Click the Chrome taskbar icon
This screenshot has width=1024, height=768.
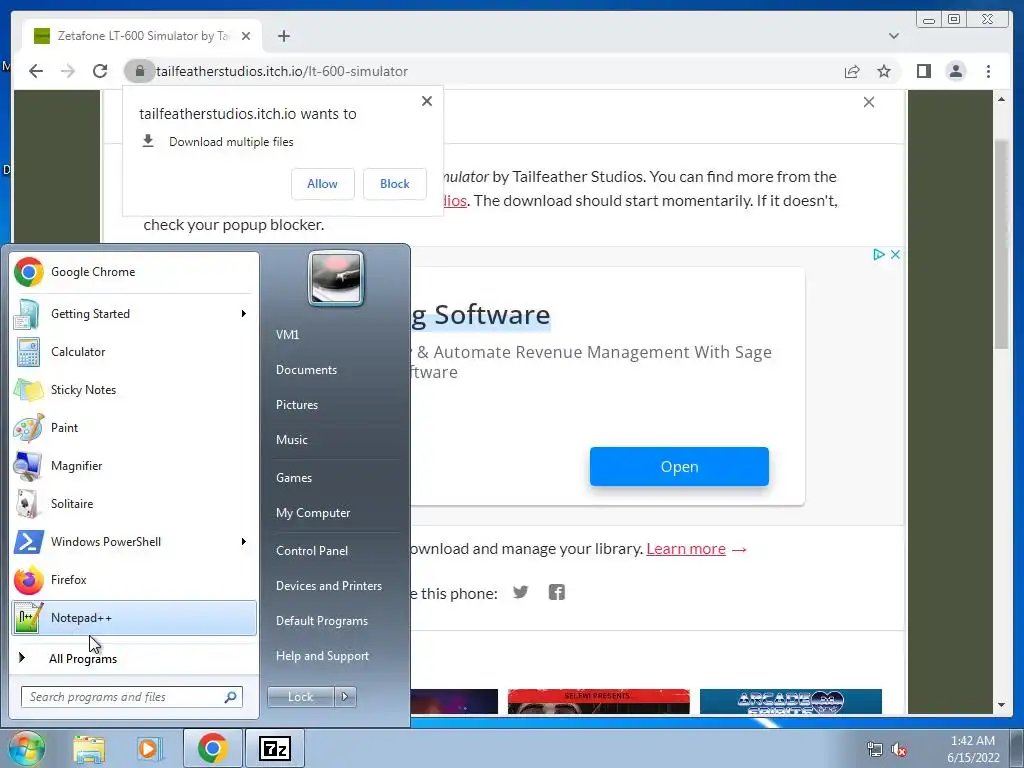point(212,748)
